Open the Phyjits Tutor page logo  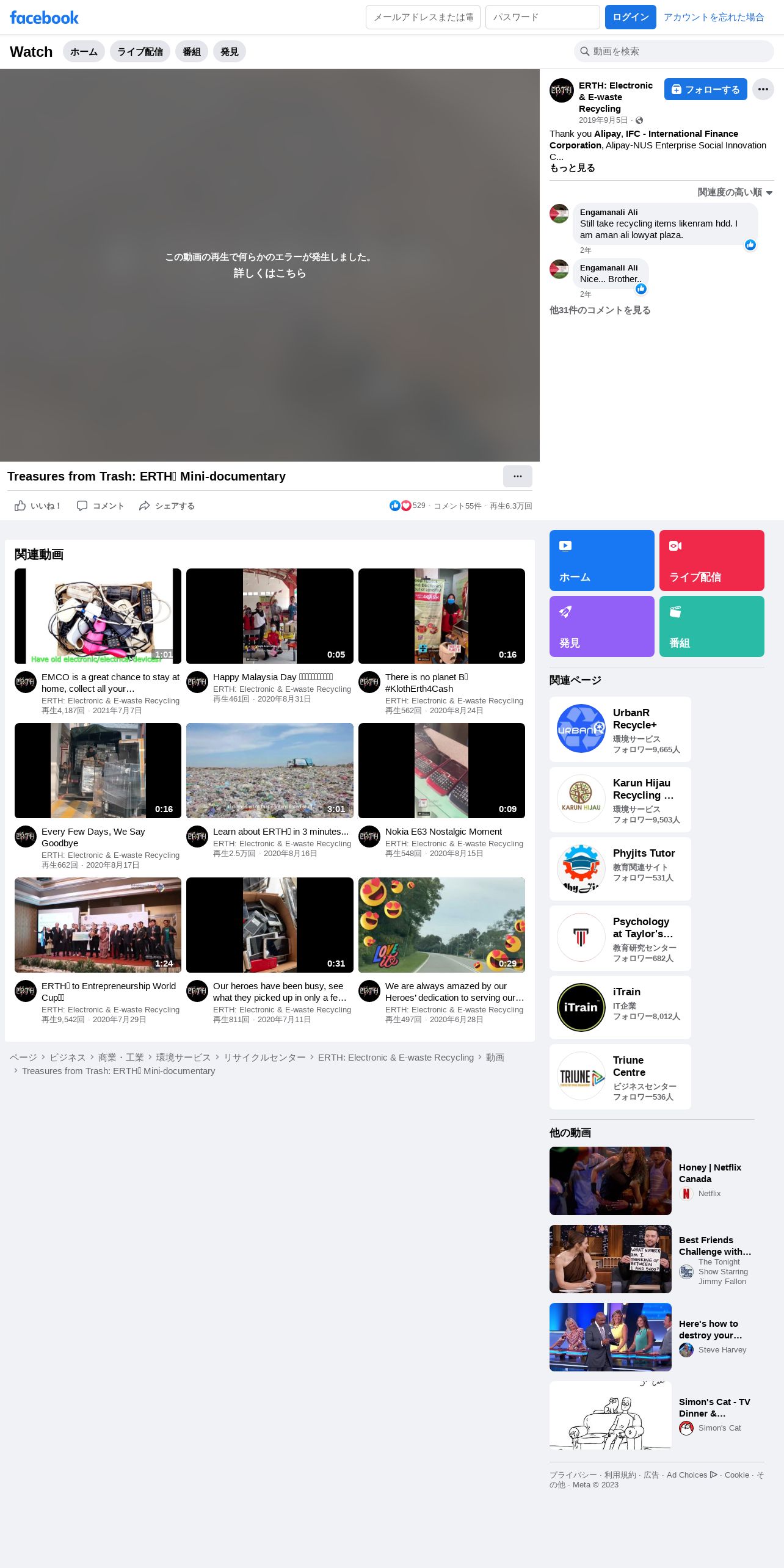pyautogui.click(x=581, y=868)
